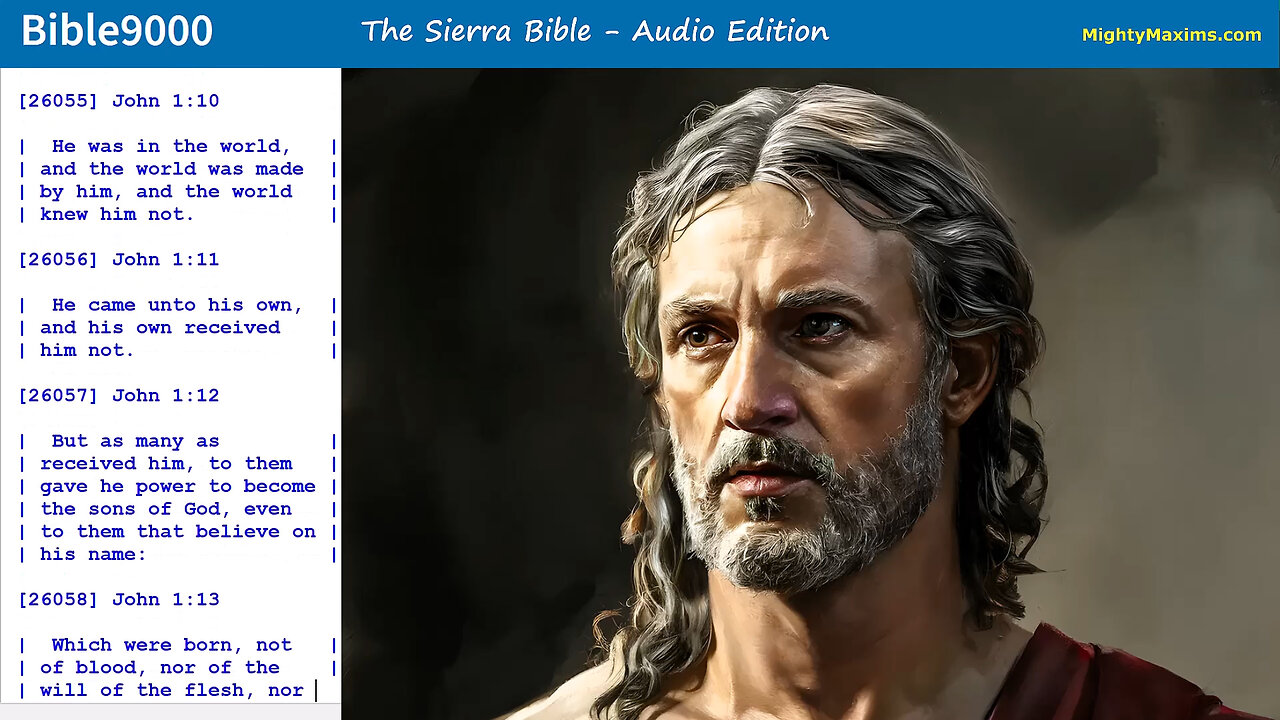Click the line 'by him, and the world'
This screenshot has height=720, width=1280.
click(166, 192)
